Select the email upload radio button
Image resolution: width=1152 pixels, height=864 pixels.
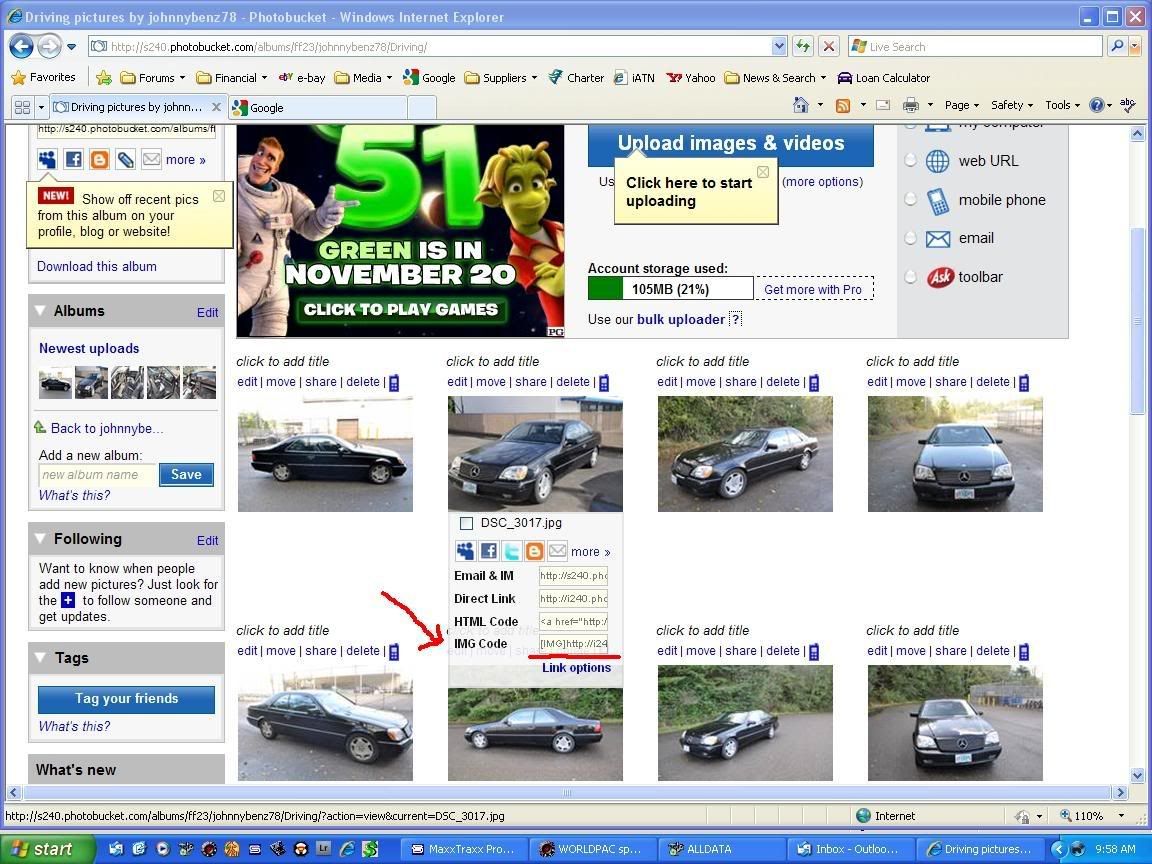[x=910, y=238]
